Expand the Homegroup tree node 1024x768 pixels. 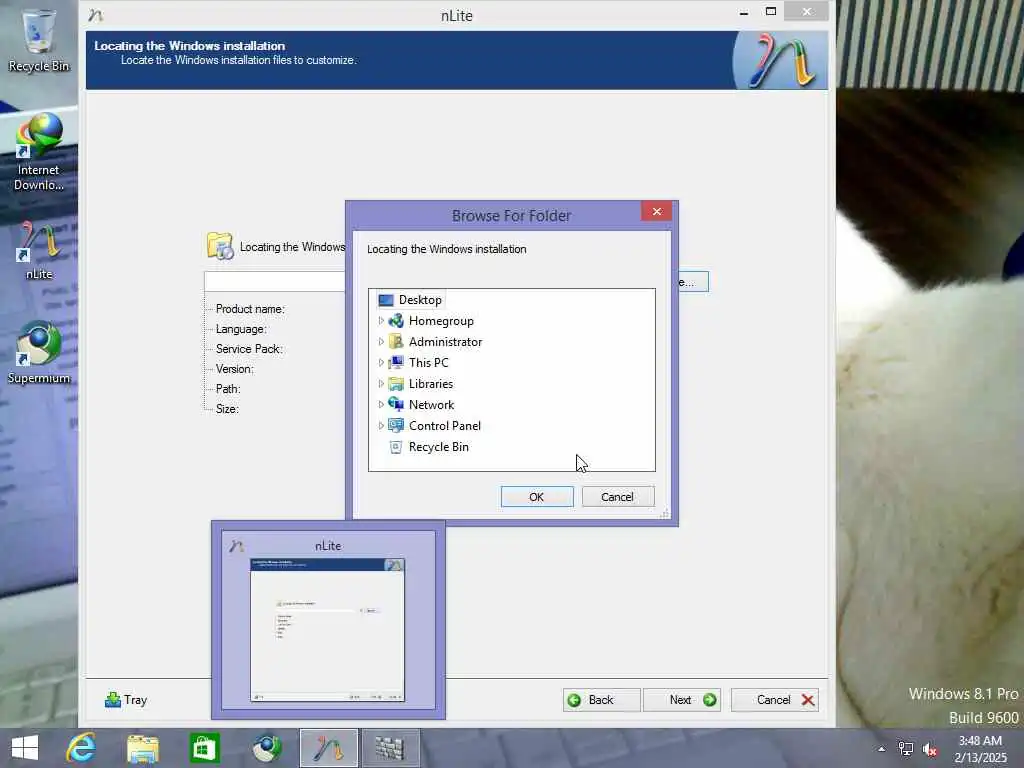[381, 321]
